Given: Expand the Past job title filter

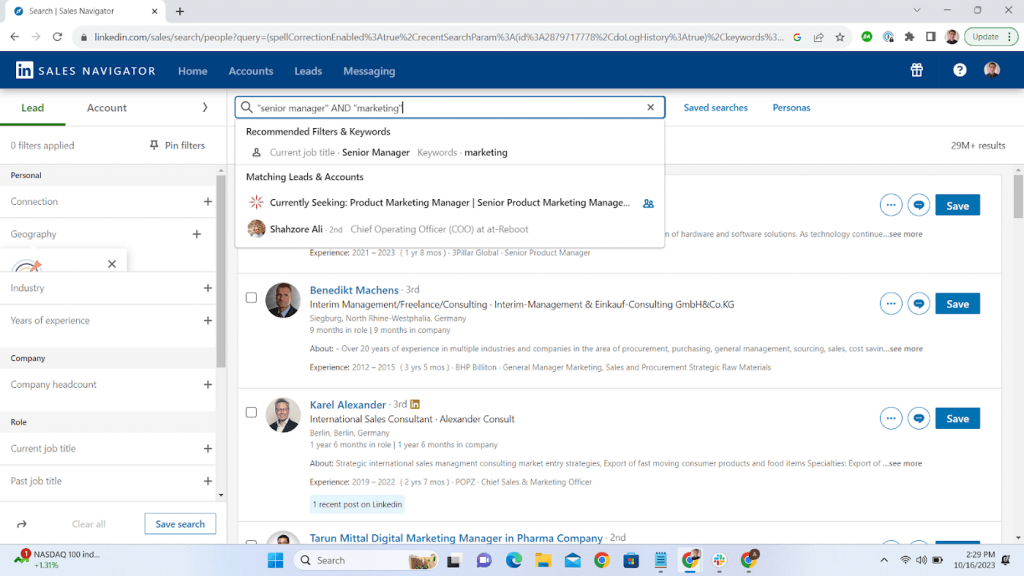Looking at the screenshot, I should pyautogui.click(x=208, y=481).
